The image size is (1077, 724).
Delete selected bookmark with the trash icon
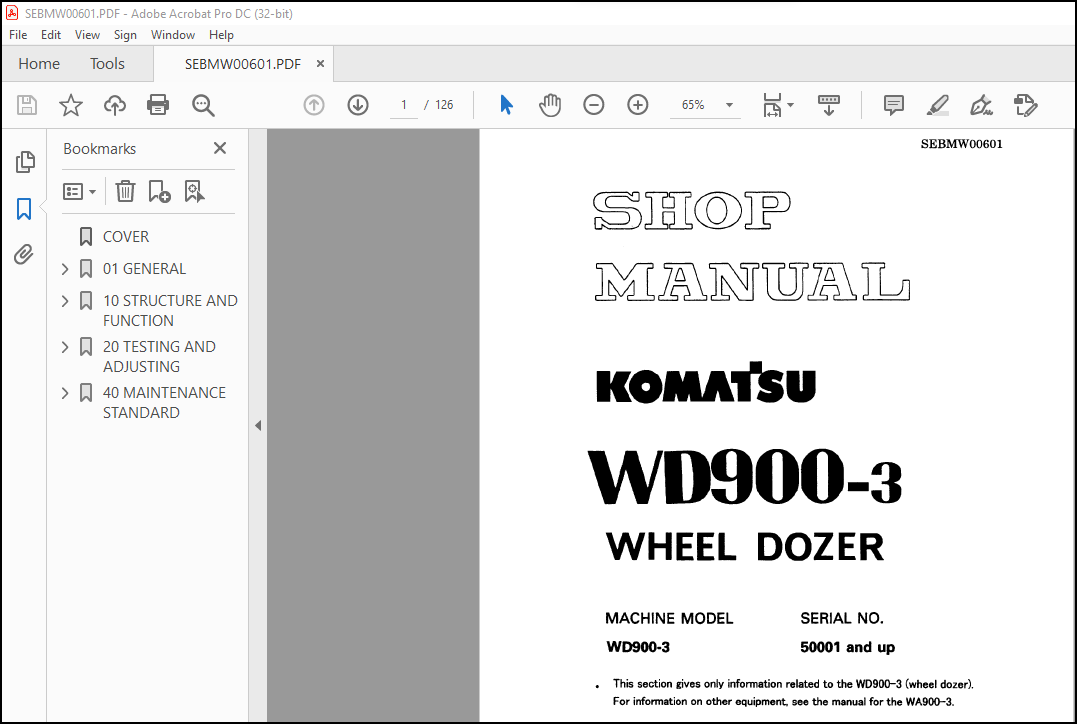[125, 192]
